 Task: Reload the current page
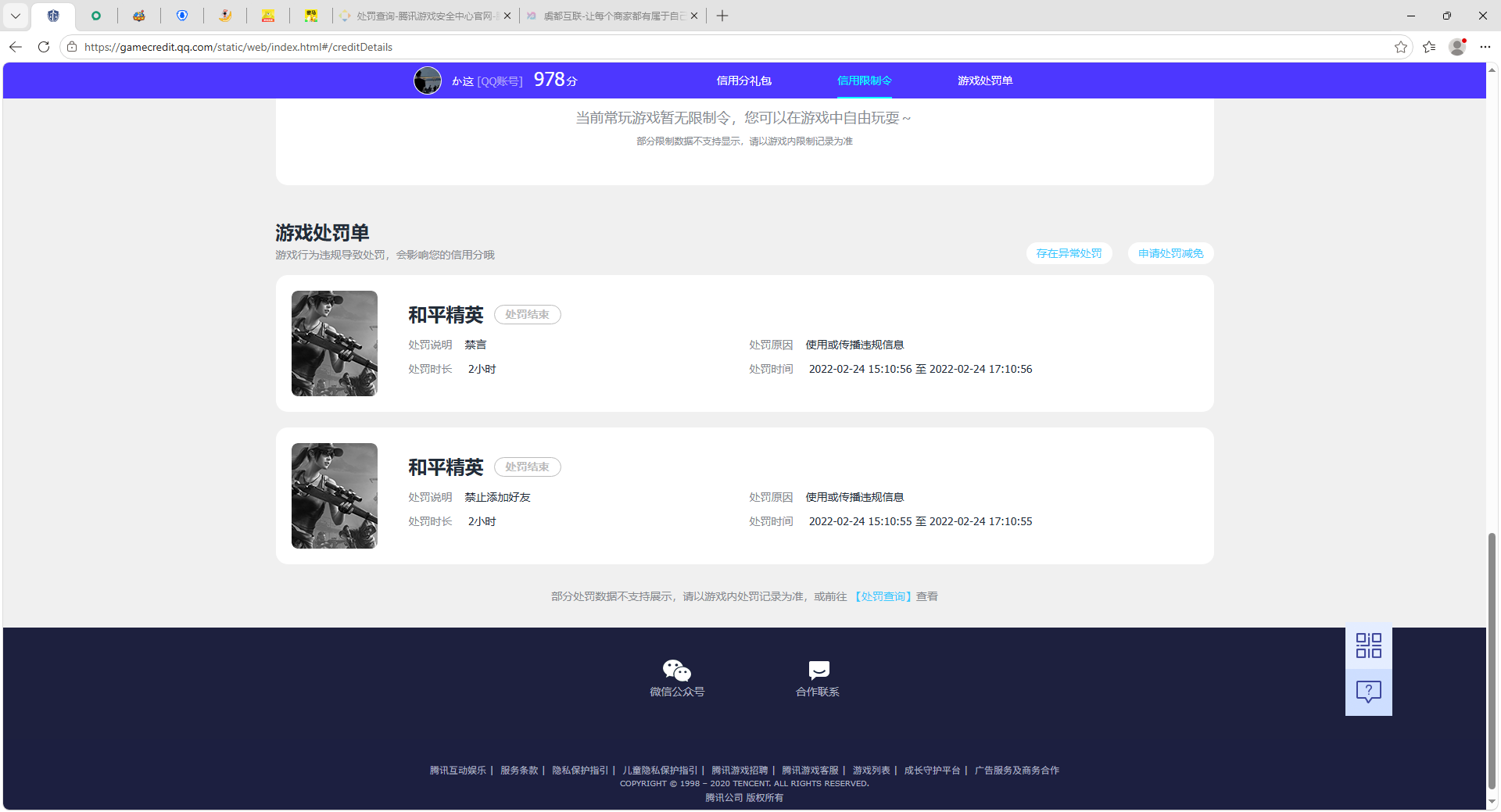click(x=44, y=47)
